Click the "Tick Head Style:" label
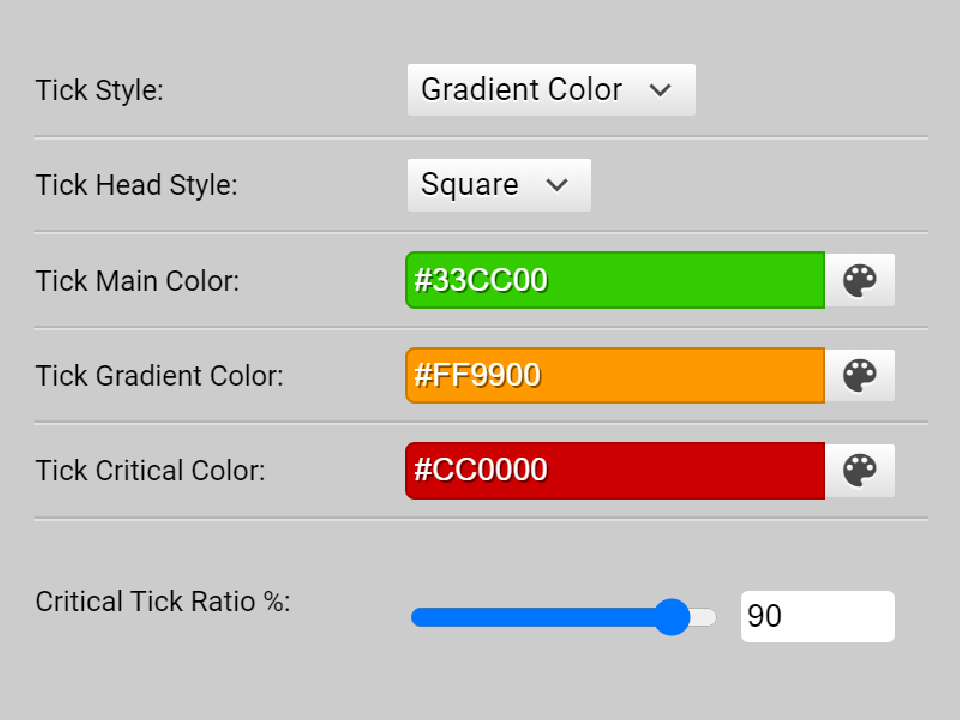 (136, 185)
